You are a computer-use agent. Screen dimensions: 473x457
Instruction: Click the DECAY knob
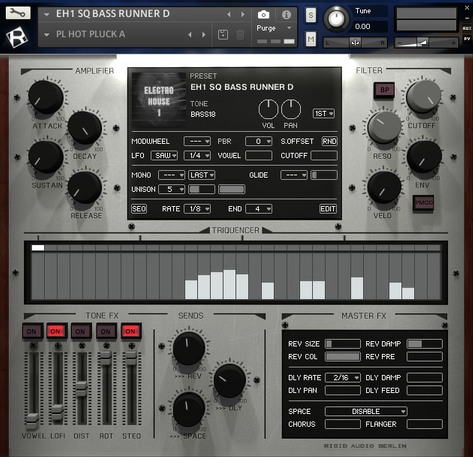point(85,127)
